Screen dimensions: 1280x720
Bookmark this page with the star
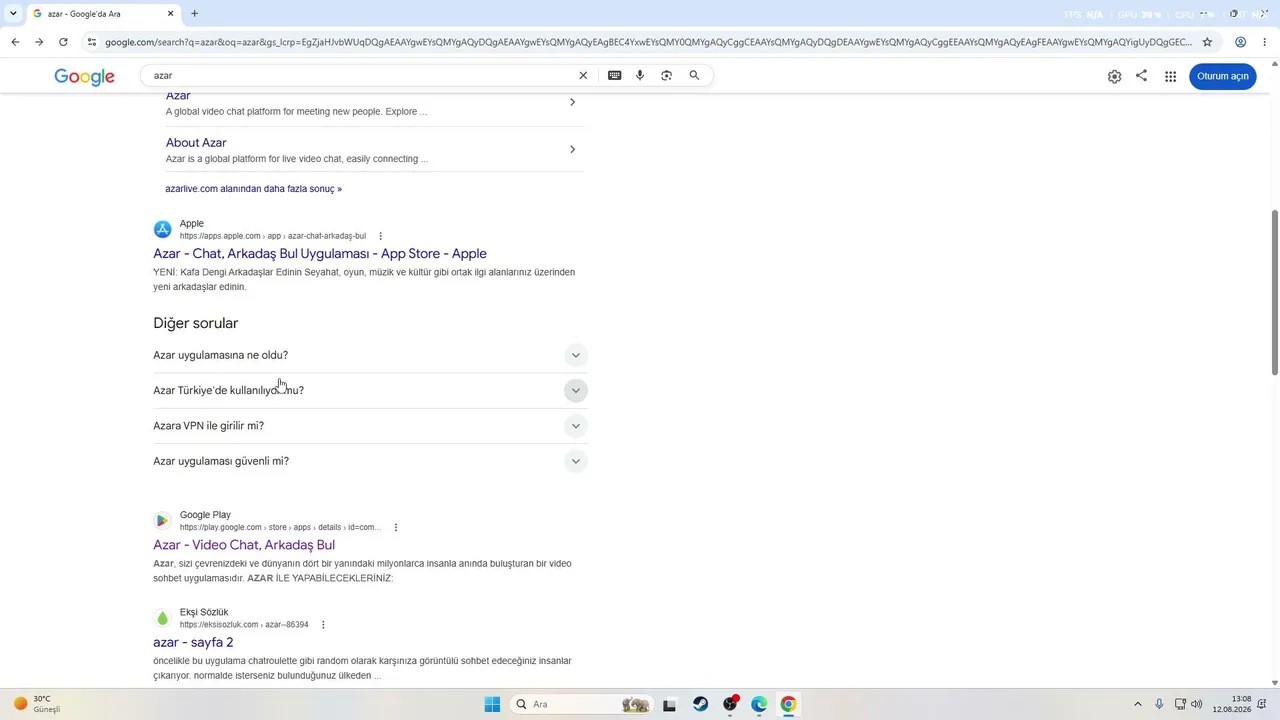coord(1207,42)
